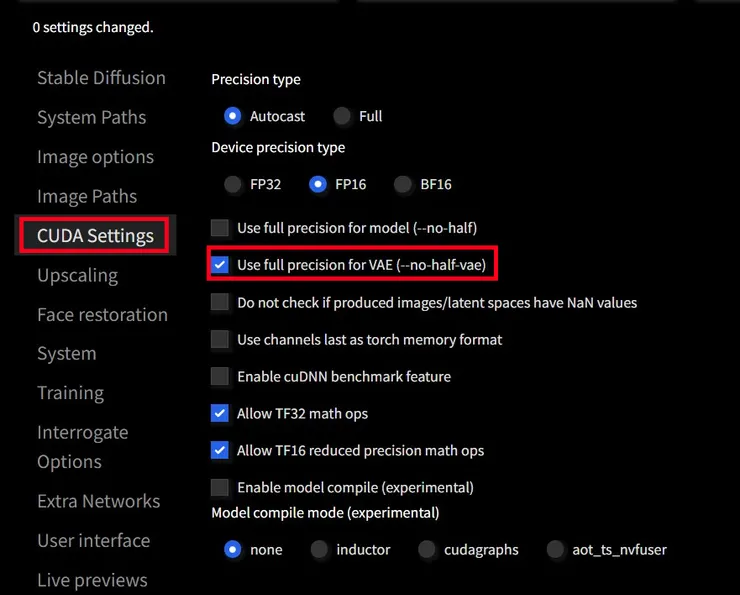This screenshot has width=740, height=595.
Task: Choose cudagraphs compile mode
Action: (427, 549)
